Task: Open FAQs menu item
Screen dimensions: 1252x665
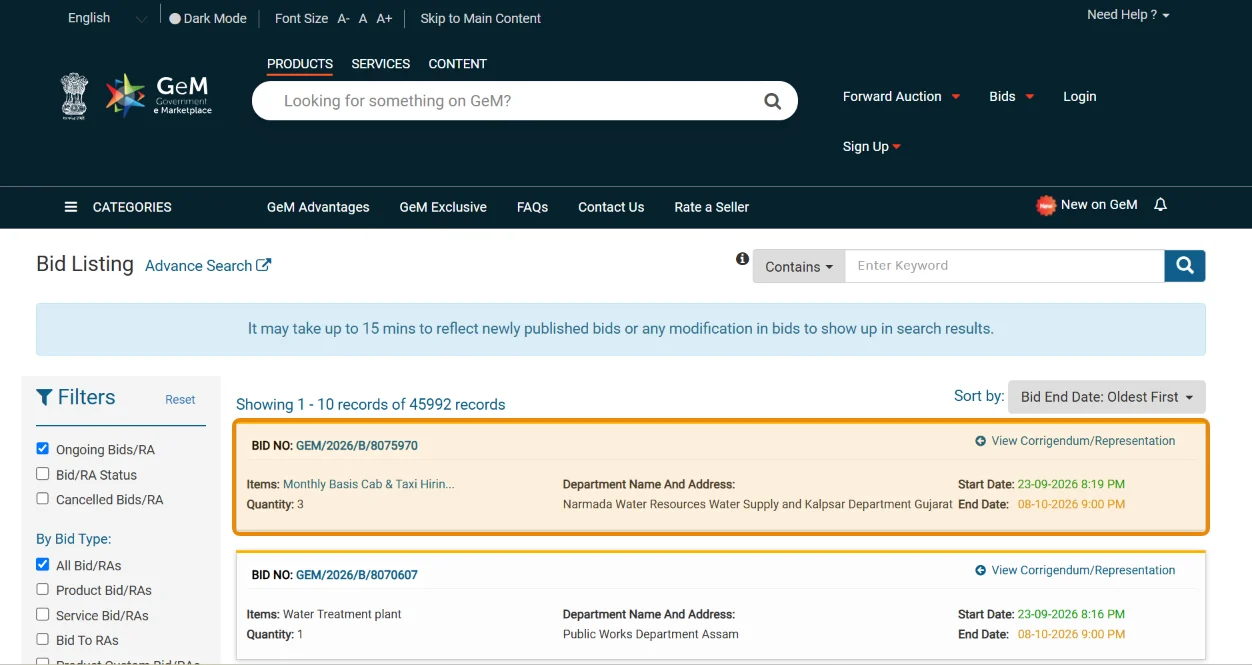Action: click(532, 207)
